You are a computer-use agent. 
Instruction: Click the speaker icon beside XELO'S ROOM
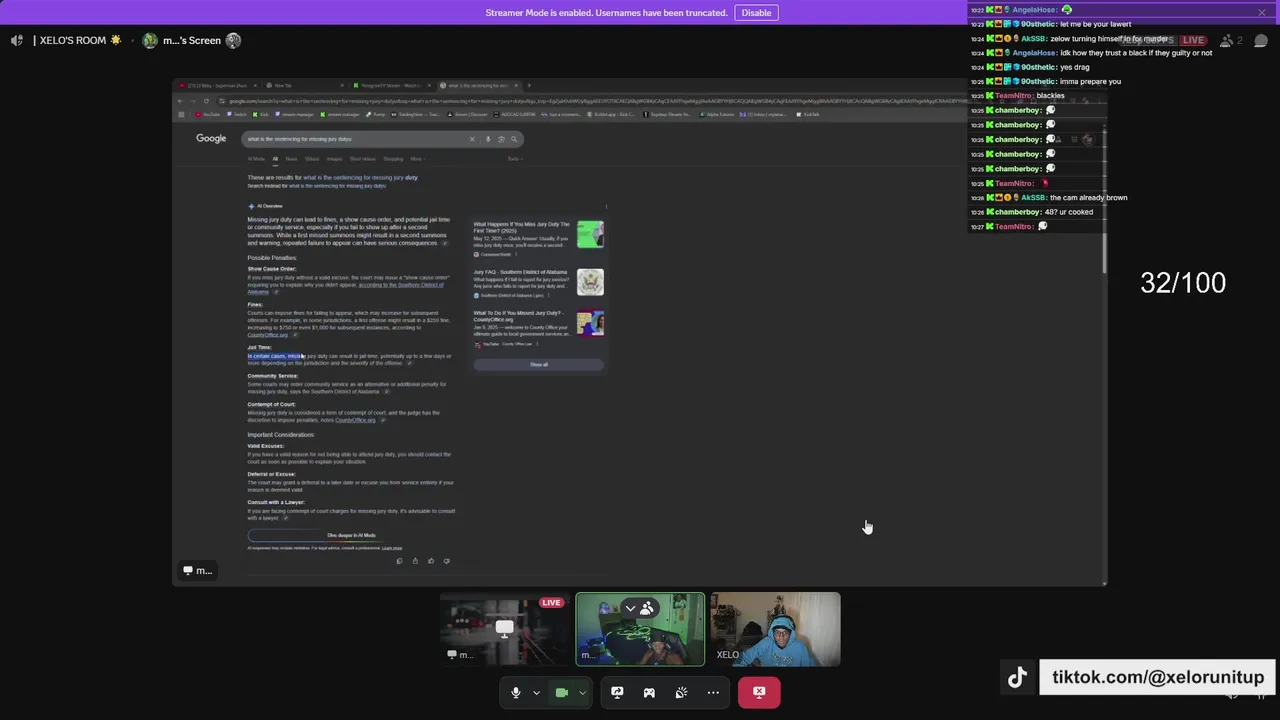pyautogui.click(x=17, y=40)
